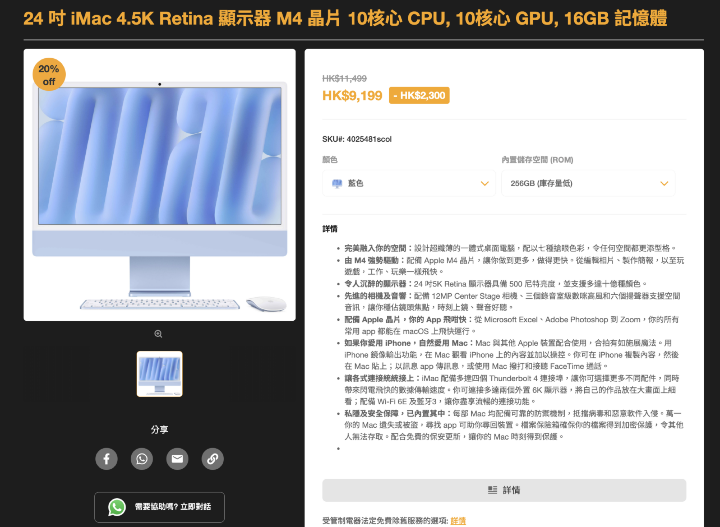Click the SKU# 4025481scol text
Image resolution: width=720 pixels, height=527 pixels.
[357, 139]
